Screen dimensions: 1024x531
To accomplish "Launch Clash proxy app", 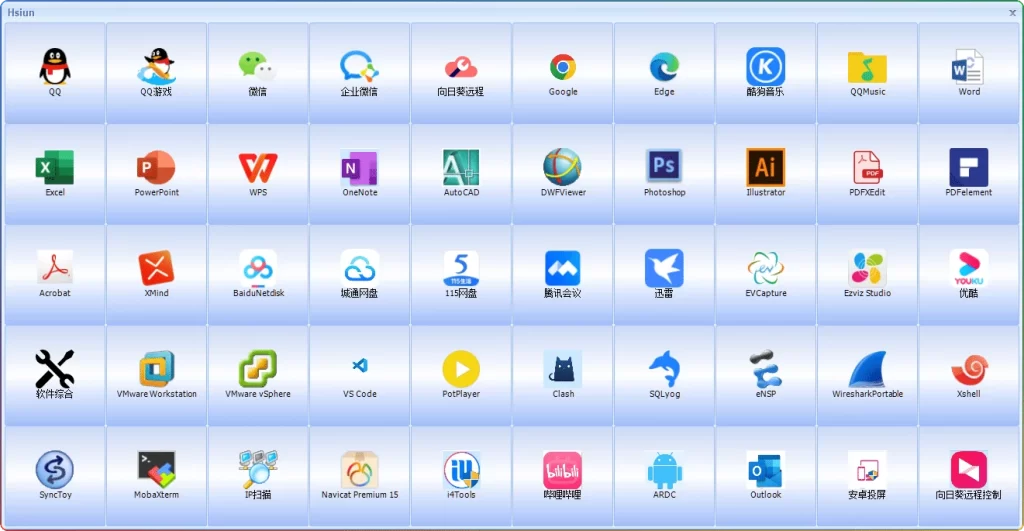I will pos(562,376).
